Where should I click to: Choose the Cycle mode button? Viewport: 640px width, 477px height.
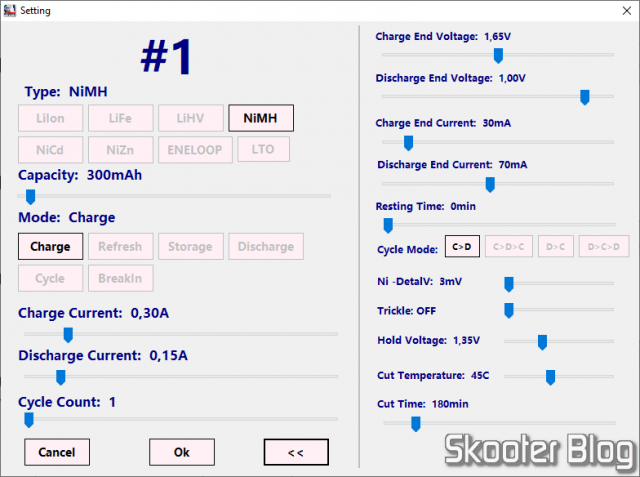[50, 278]
